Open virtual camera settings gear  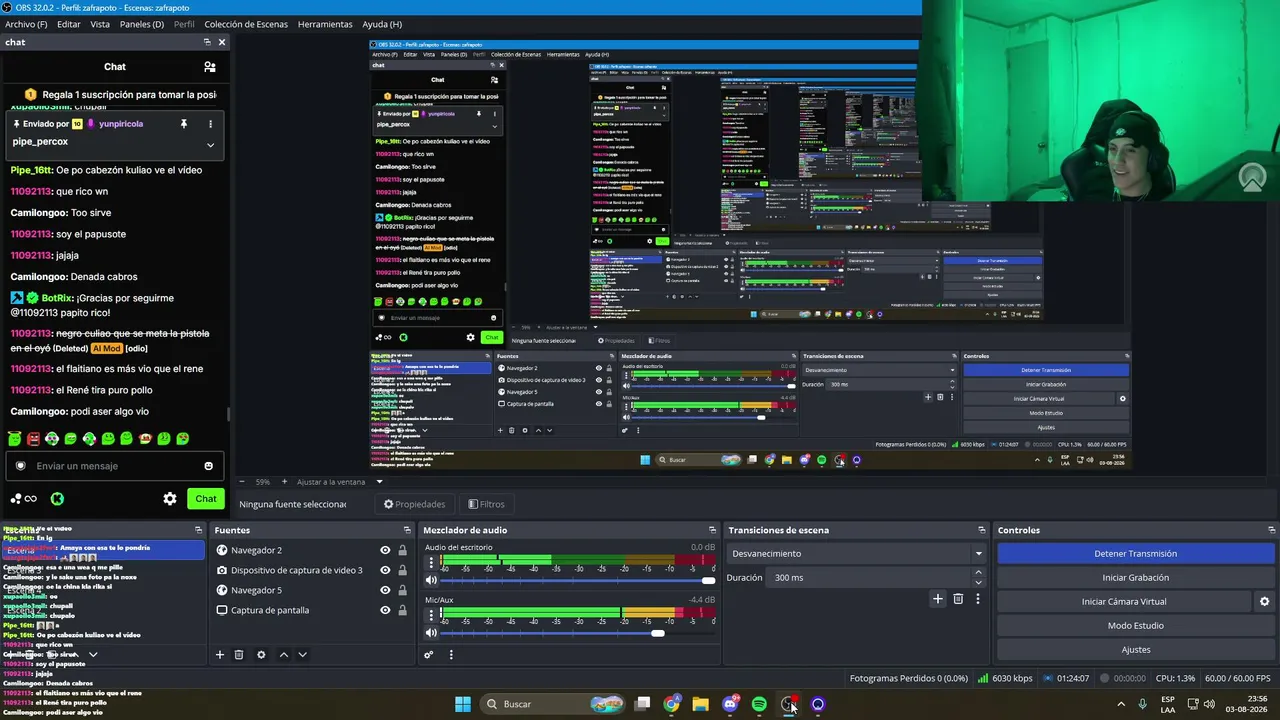(x=1264, y=602)
